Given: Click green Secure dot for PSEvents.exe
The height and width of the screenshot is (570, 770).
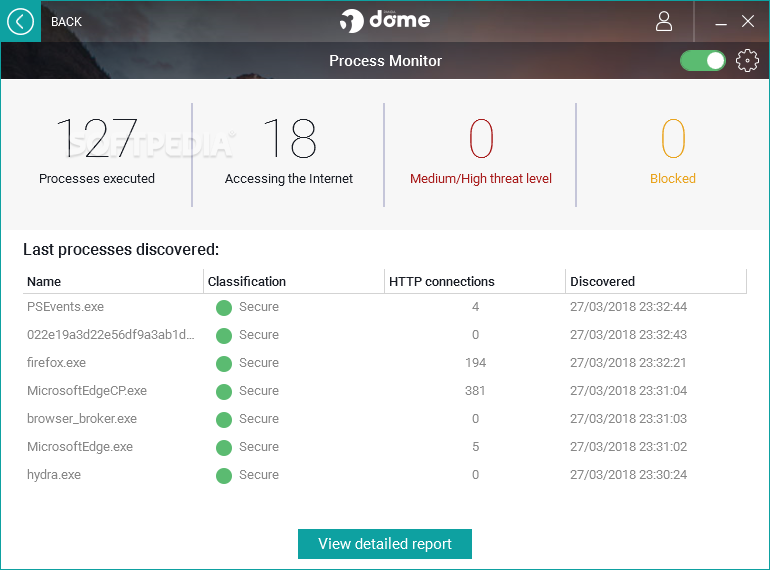Looking at the screenshot, I should 224,308.
